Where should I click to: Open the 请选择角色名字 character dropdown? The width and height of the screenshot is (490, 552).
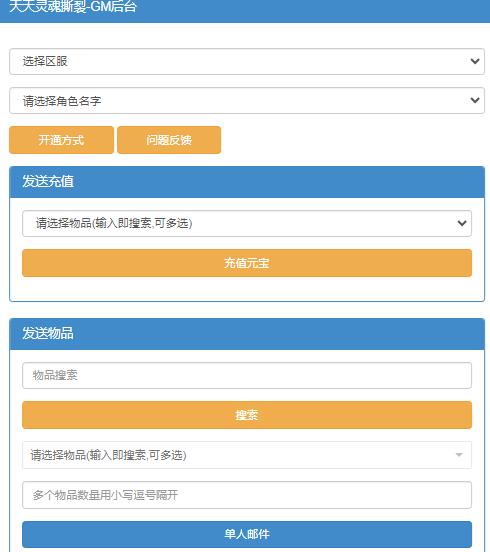coord(247,101)
